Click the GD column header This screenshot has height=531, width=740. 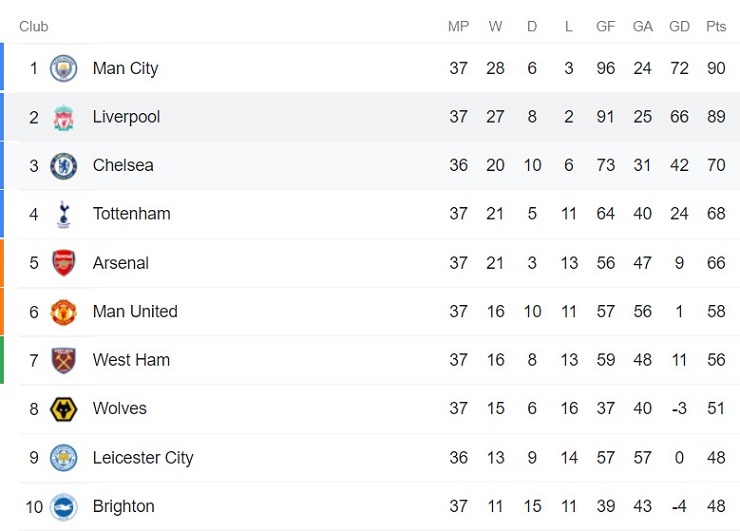point(679,26)
